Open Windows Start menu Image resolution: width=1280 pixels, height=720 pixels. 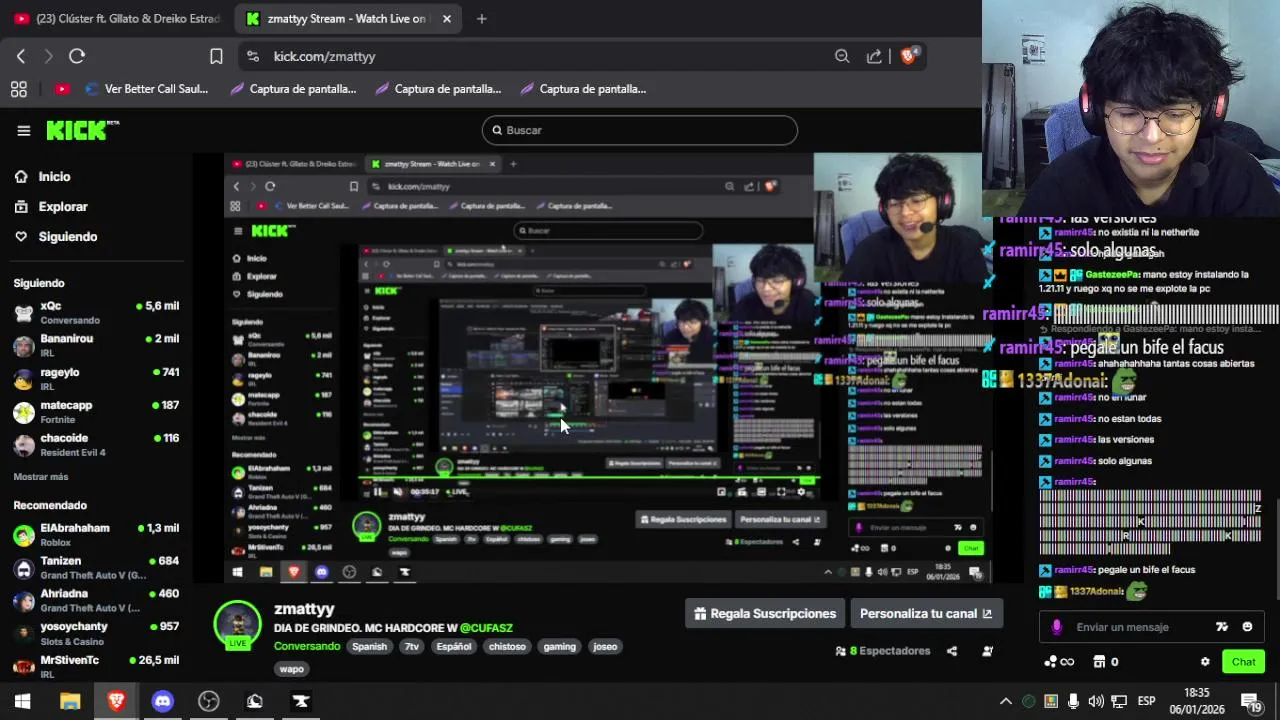22,701
